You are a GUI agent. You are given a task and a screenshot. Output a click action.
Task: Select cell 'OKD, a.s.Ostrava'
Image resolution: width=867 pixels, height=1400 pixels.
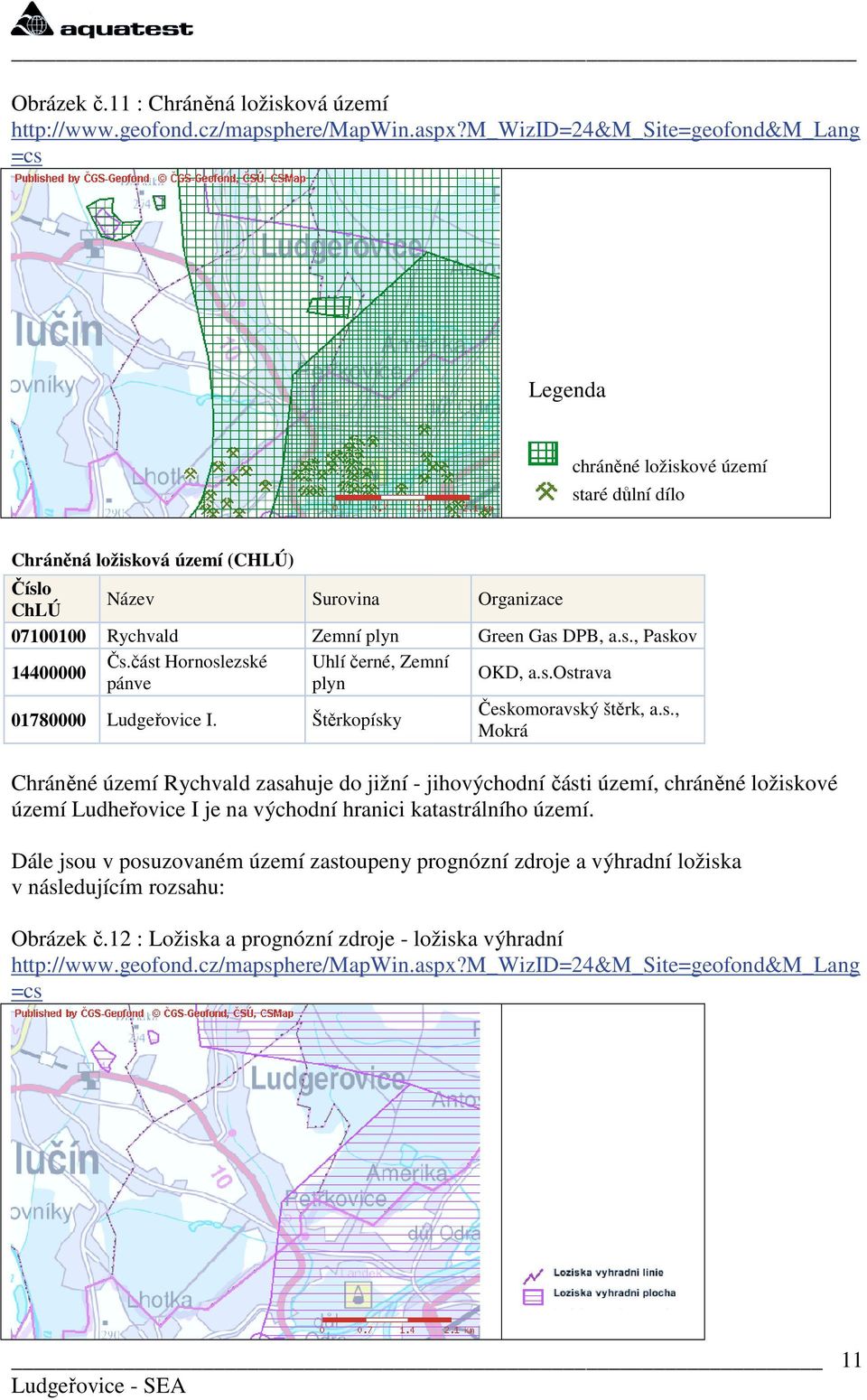click(x=545, y=673)
